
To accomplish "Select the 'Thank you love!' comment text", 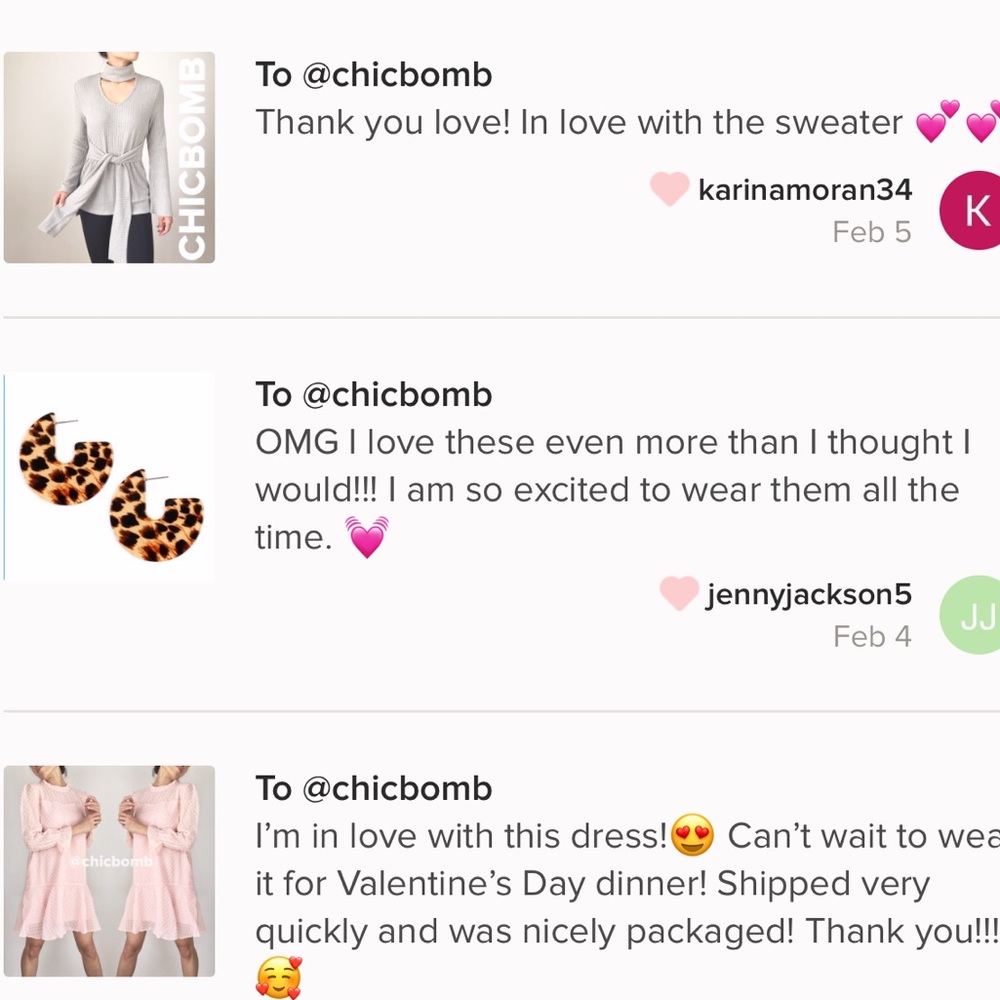I will coord(580,123).
